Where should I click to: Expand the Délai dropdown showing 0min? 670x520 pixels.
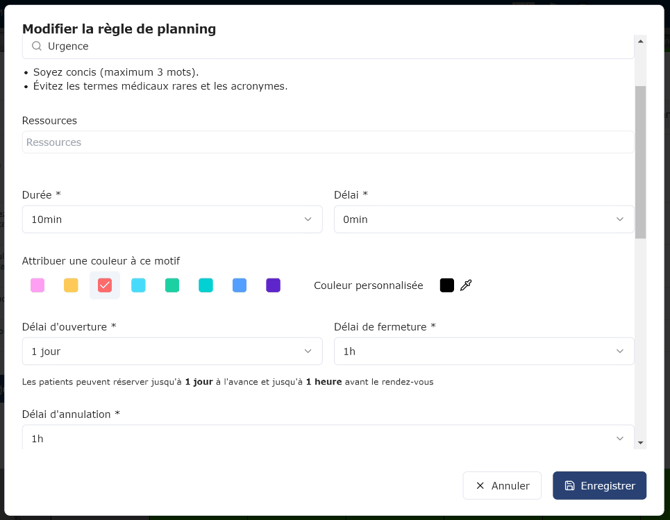(x=484, y=219)
